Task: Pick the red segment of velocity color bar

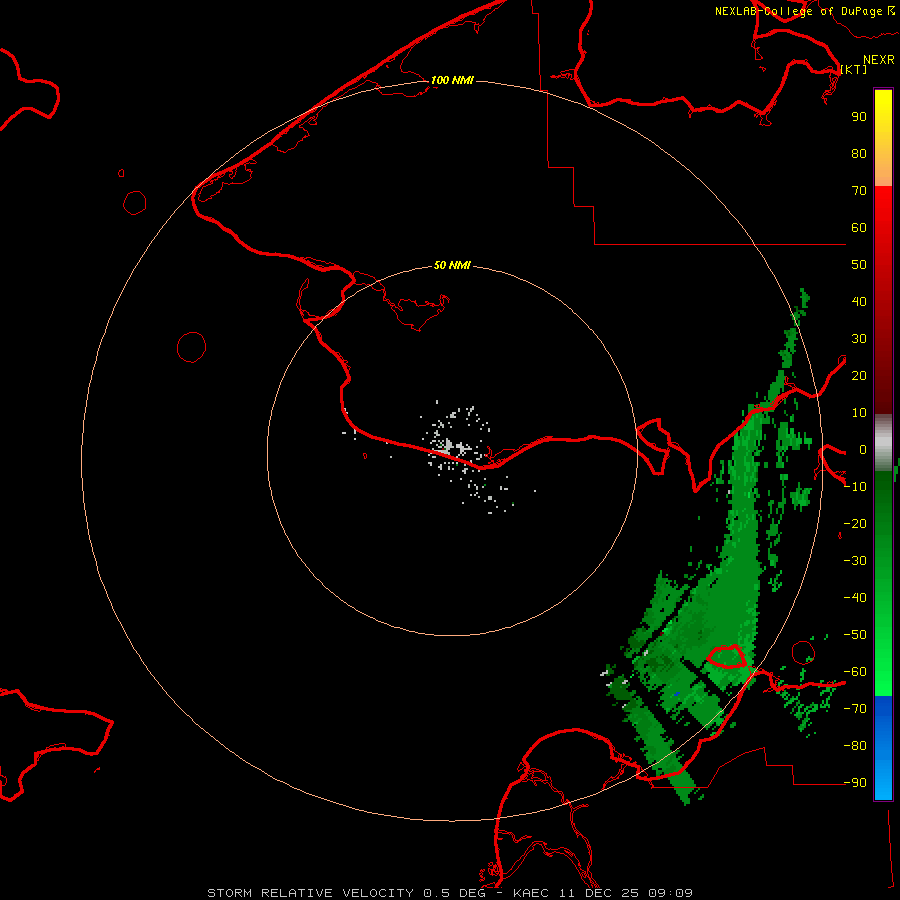Action: (883, 300)
